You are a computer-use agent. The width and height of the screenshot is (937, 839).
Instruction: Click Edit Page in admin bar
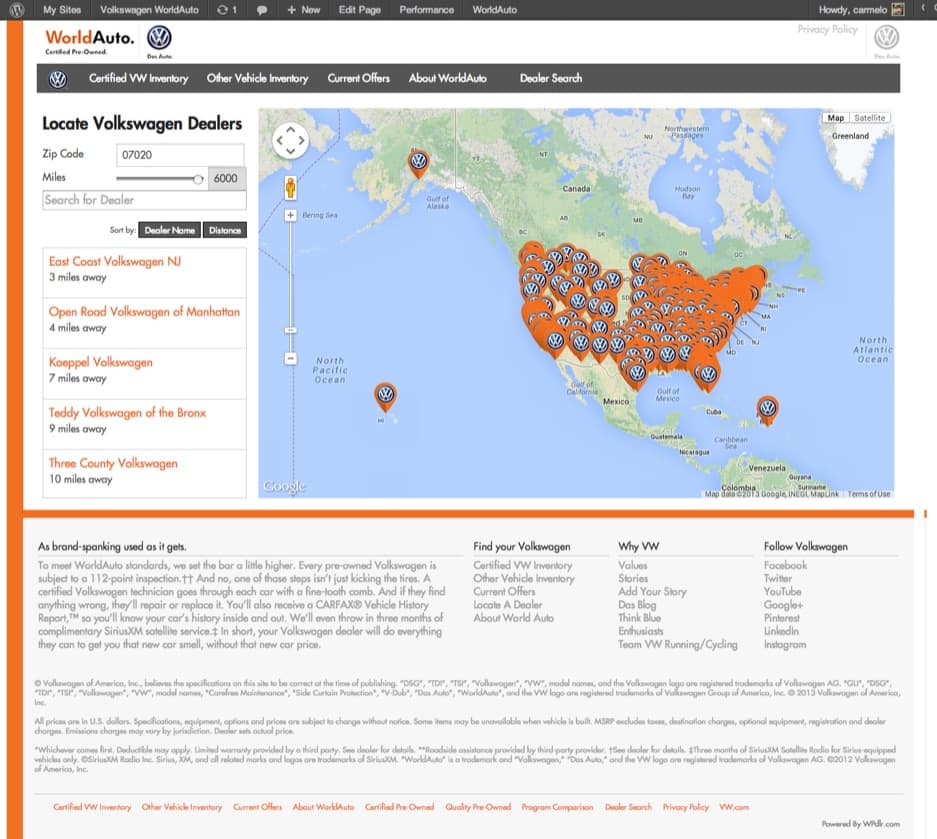360,10
